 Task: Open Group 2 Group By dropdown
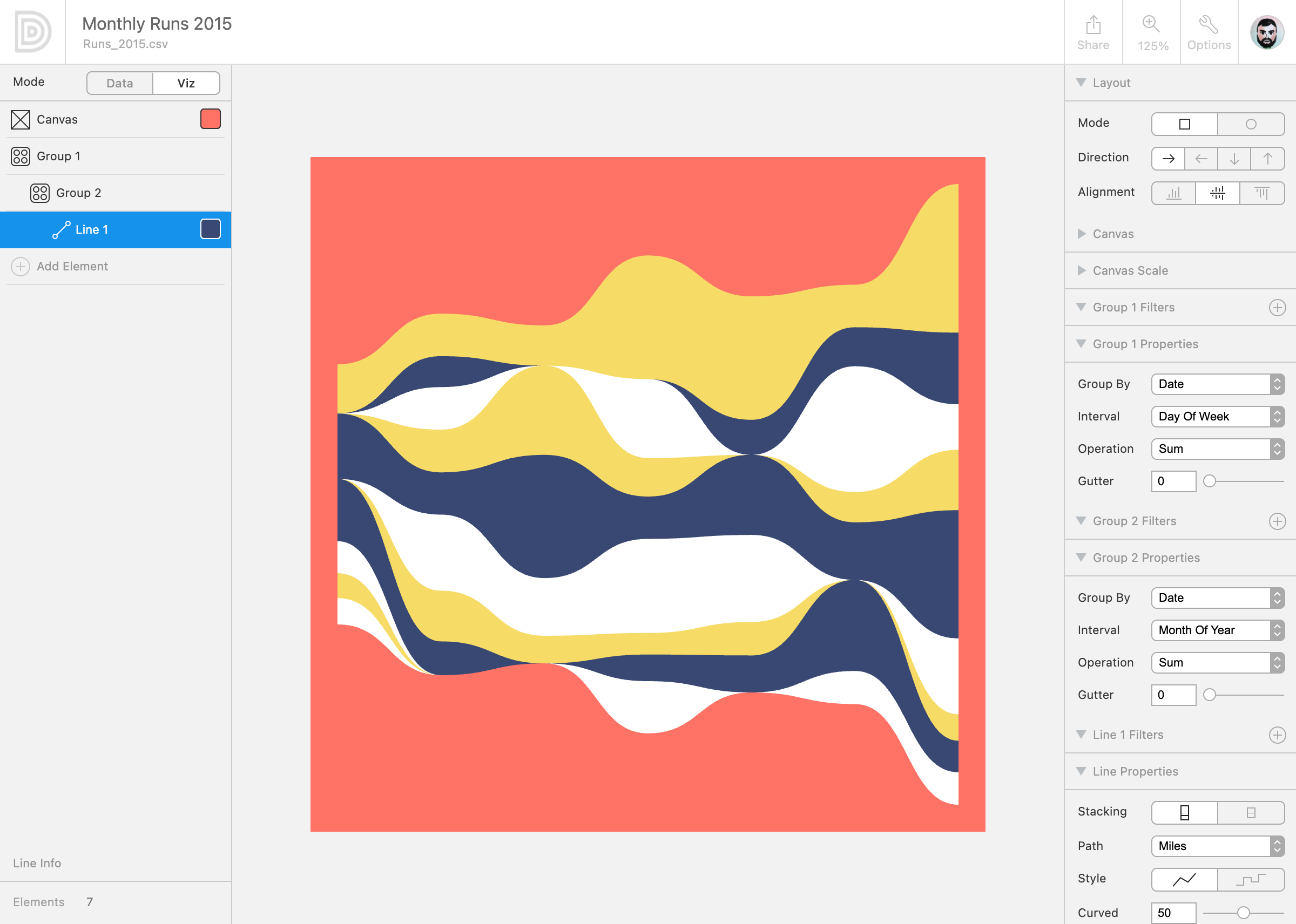click(x=1218, y=598)
